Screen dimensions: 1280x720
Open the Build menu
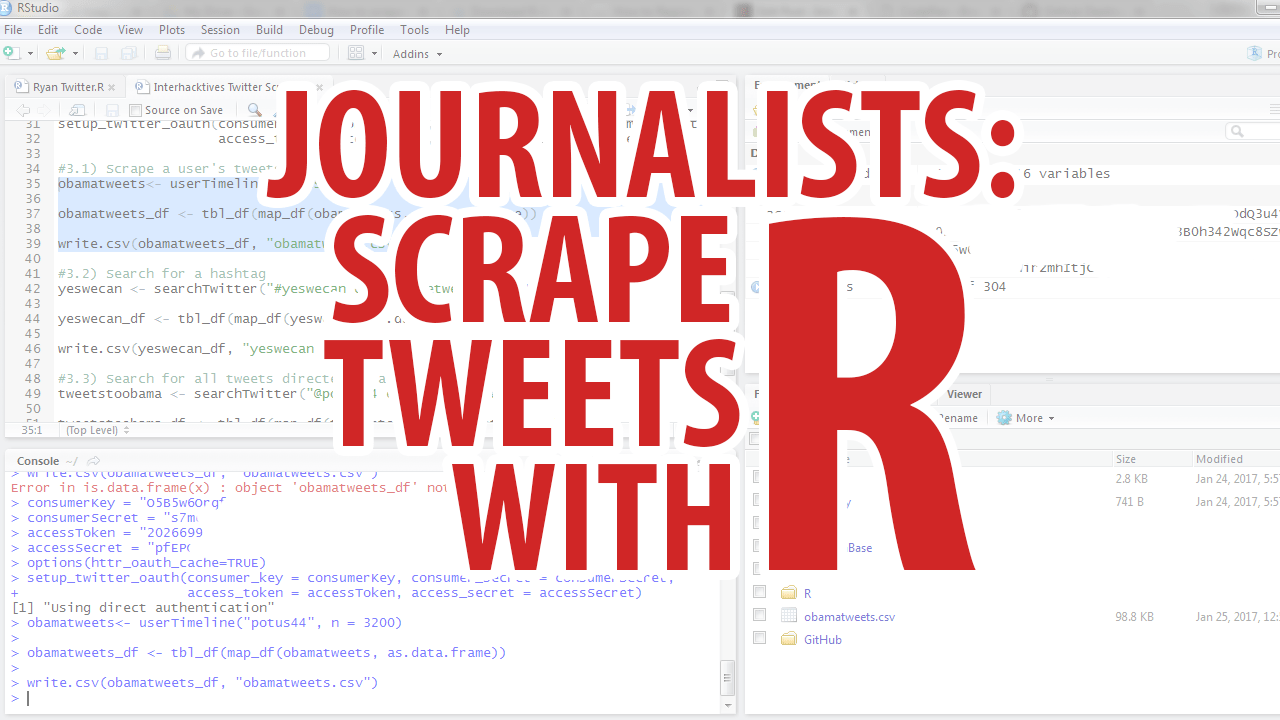pyautogui.click(x=269, y=30)
